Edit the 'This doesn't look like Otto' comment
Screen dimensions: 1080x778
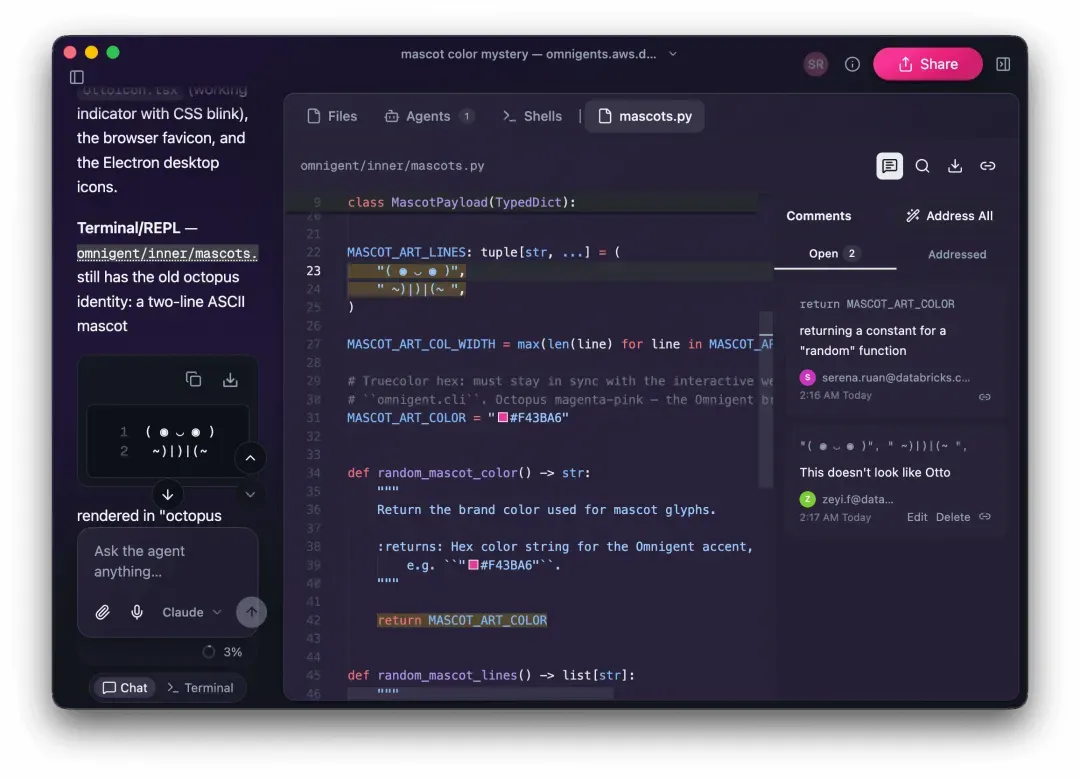tap(917, 517)
